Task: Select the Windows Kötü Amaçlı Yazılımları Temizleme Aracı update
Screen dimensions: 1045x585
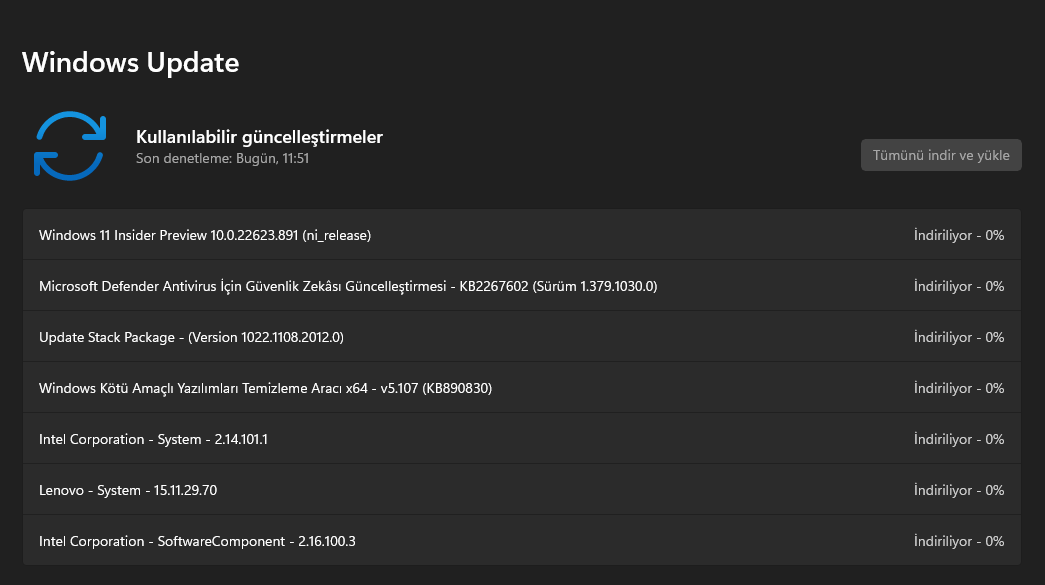Action: pos(522,388)
